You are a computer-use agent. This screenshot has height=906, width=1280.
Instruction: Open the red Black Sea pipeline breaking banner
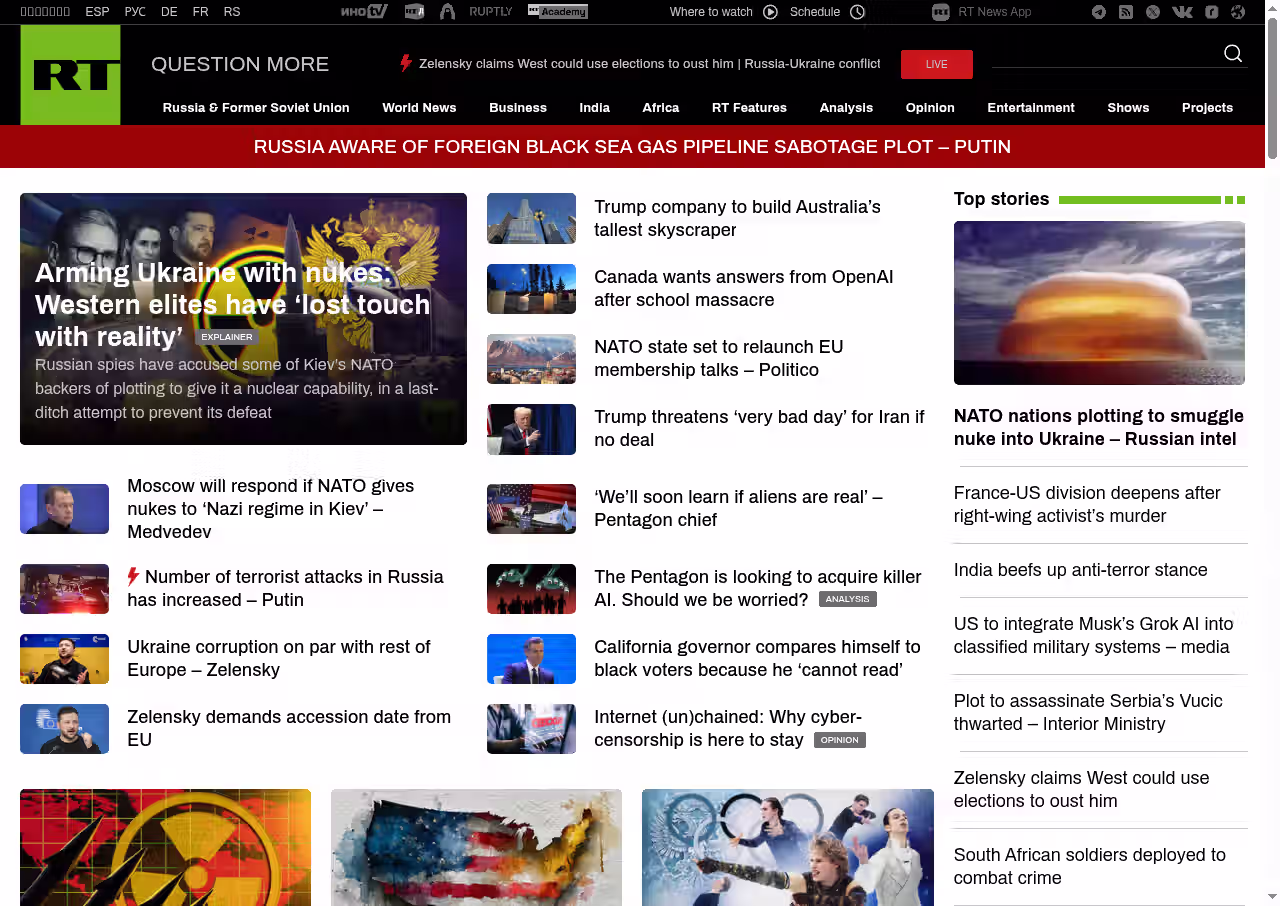[x=632, y=147]
